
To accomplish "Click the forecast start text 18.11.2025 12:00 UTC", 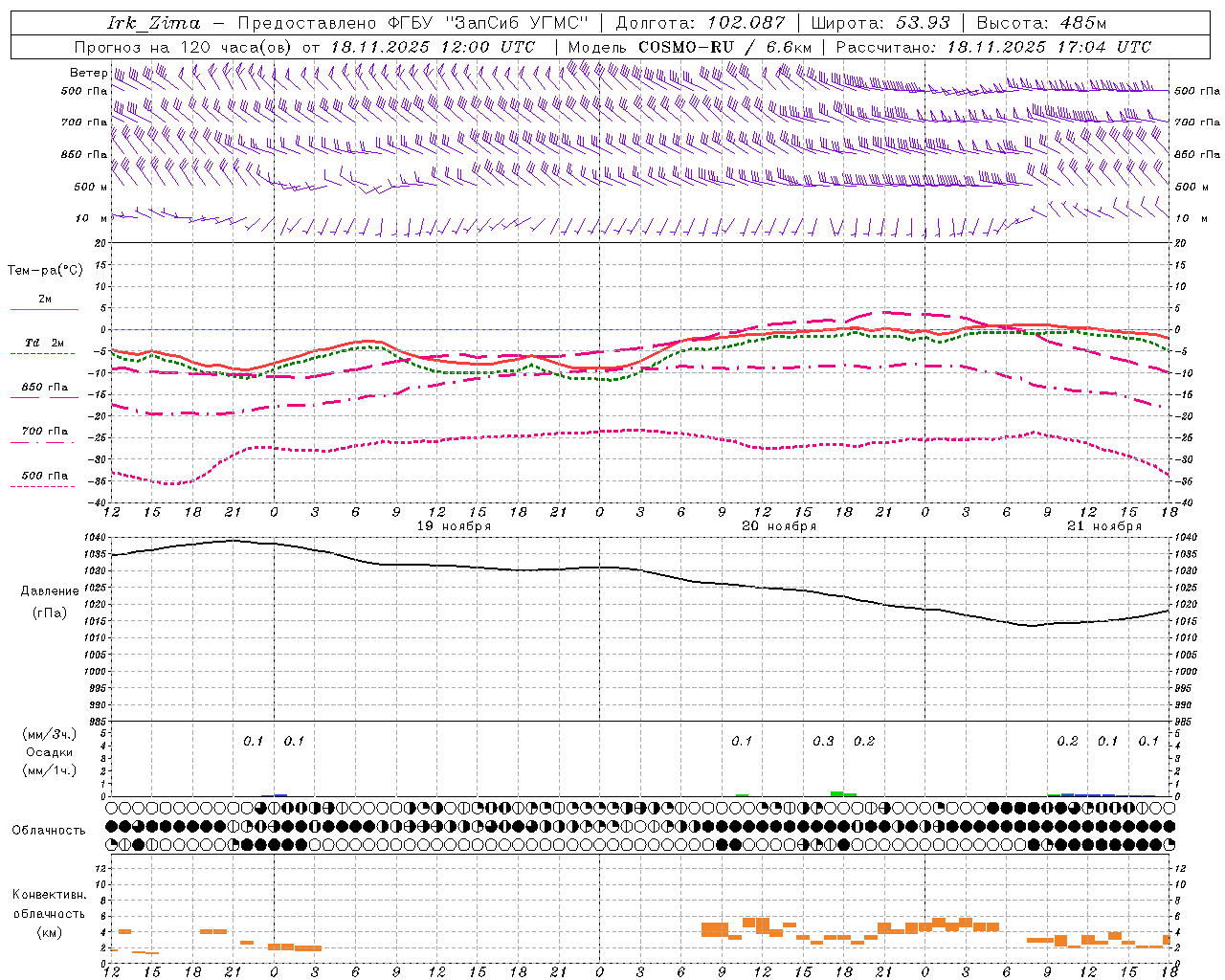I will (433, 47).
